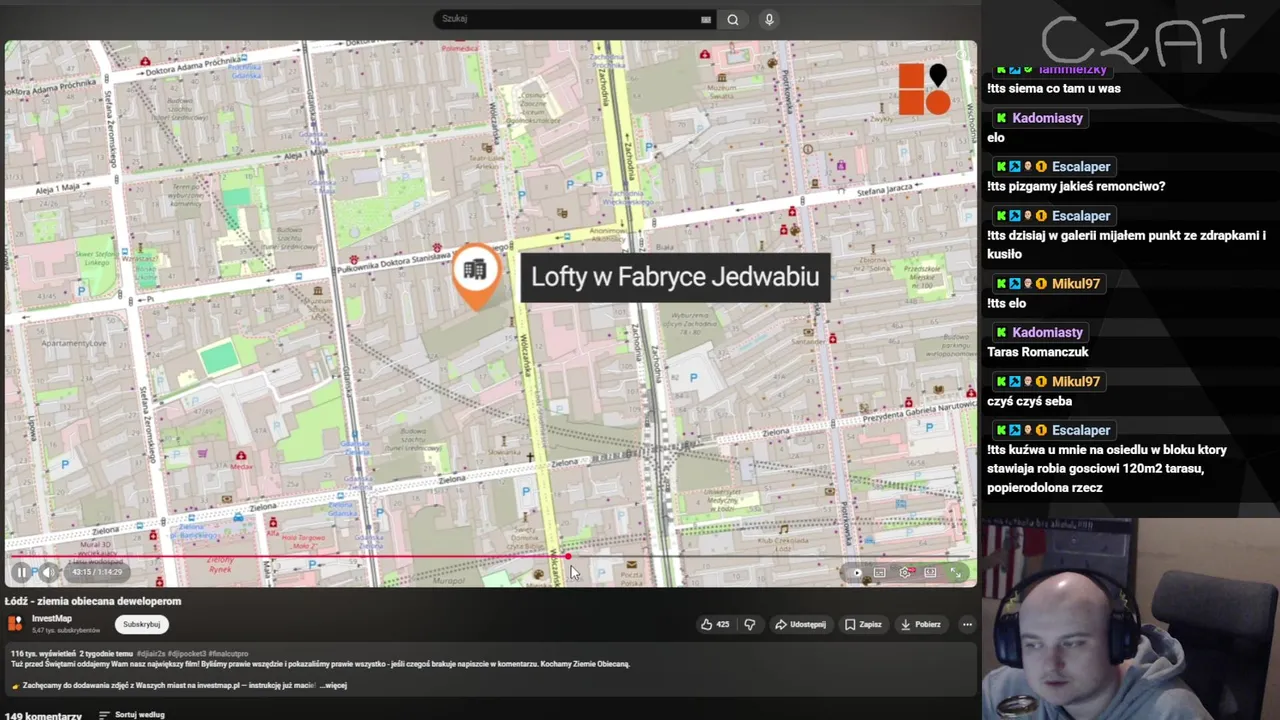Dislike the video with thumbs down
The width and height of the screenshot is (1280, 720).
(750, 624)
